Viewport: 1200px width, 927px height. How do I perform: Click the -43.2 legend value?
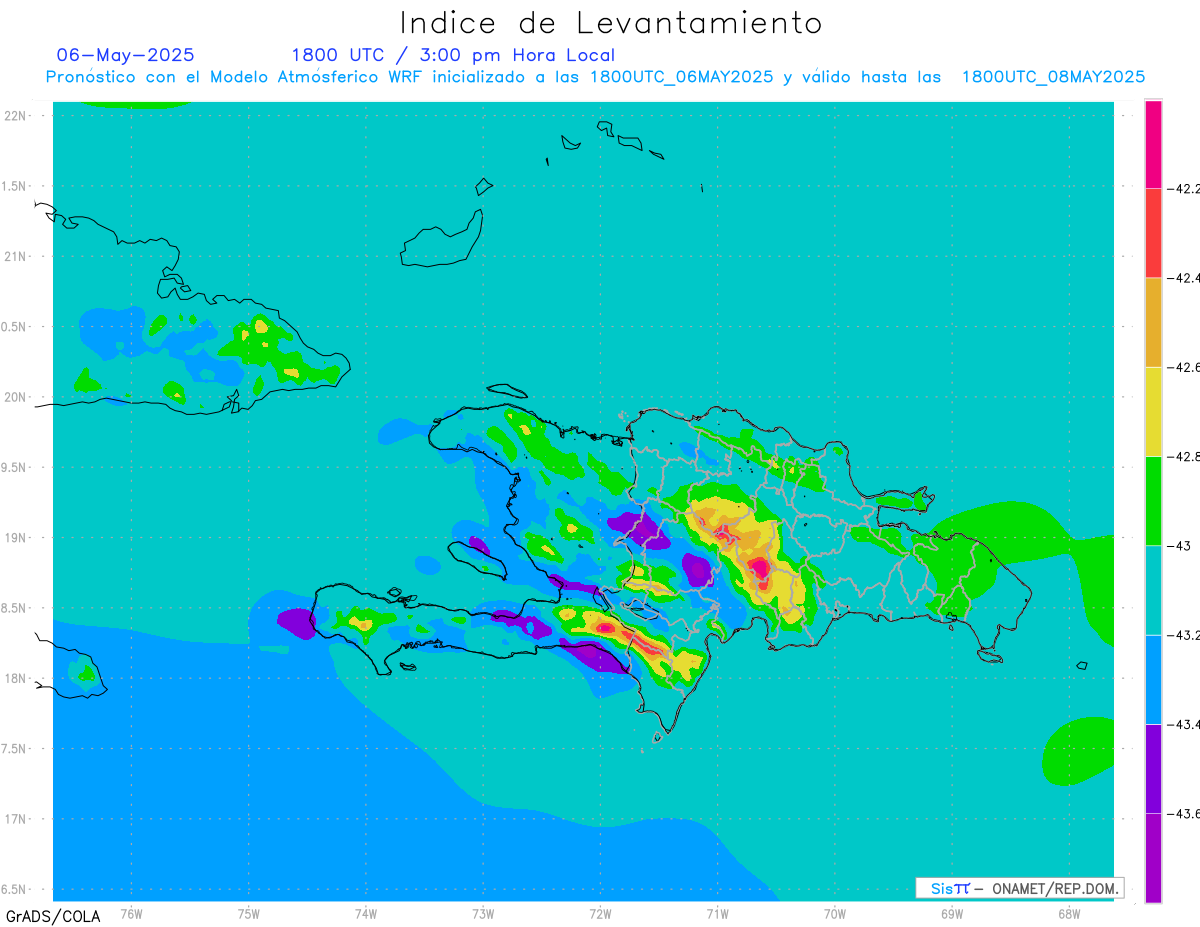pos(1186,635)
